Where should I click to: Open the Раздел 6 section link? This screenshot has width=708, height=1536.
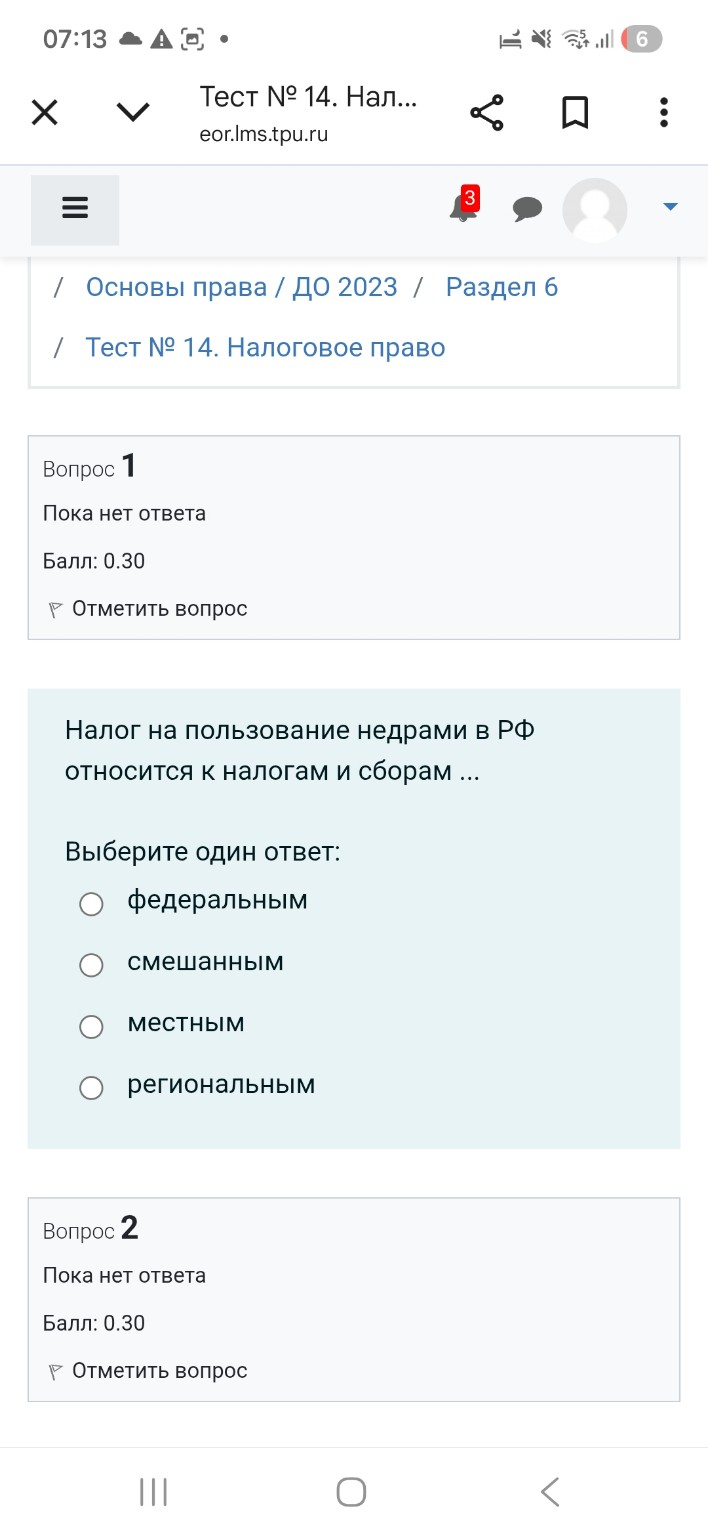pyautogui.click(x=502, y=286)
